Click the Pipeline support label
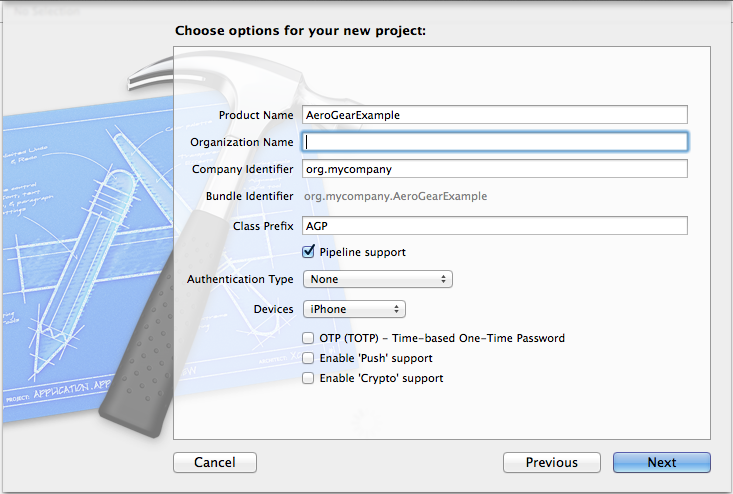The image size is (733, 494). pos(363,252)
